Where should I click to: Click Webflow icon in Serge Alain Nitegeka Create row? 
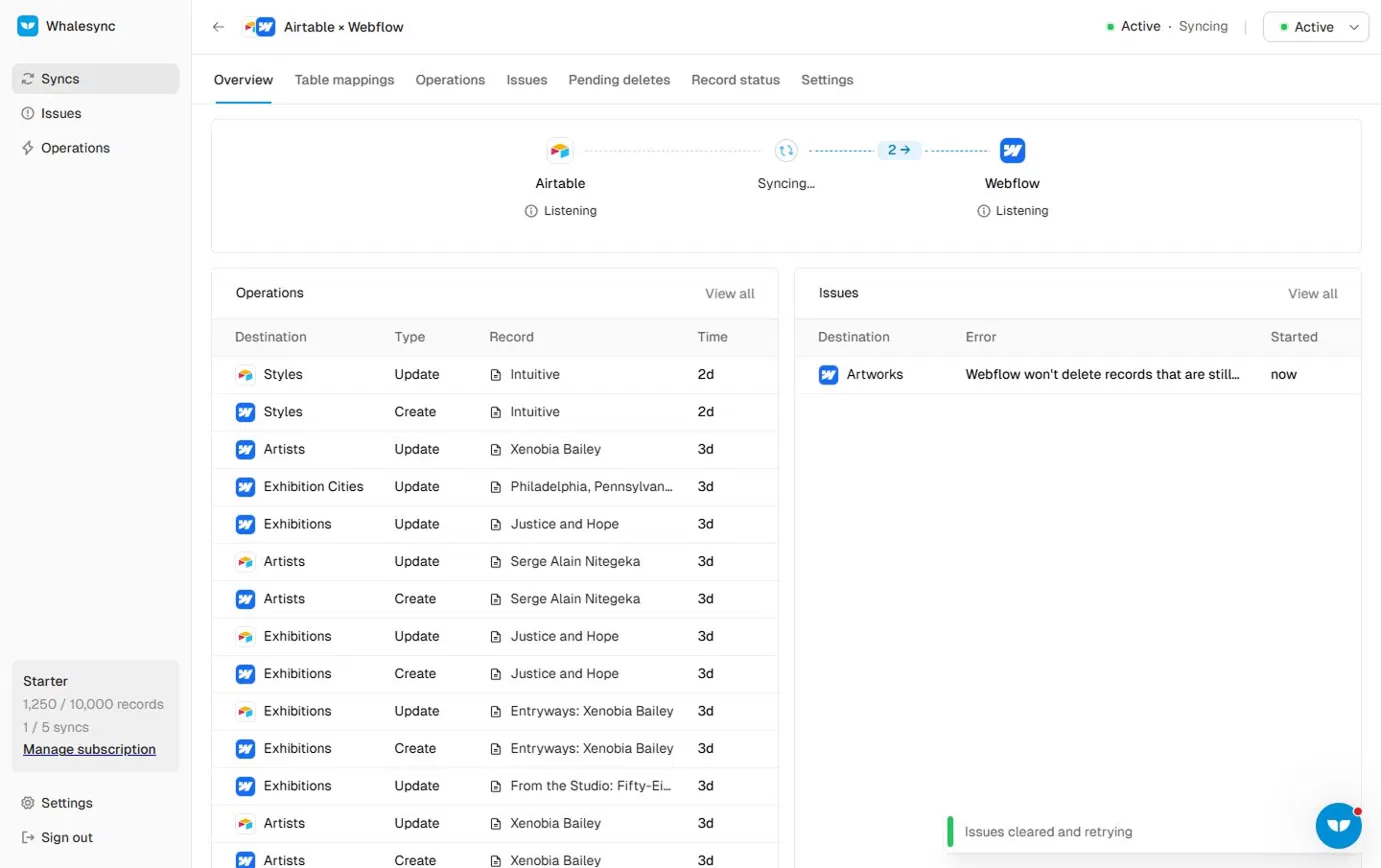[245, 599]
